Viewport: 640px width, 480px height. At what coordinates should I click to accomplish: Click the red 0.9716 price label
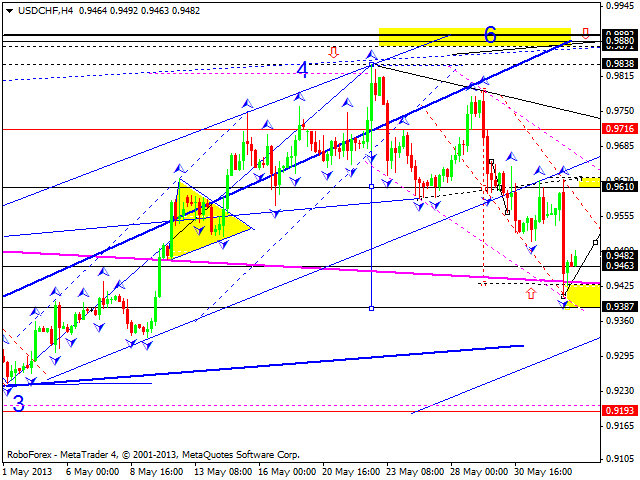tap(620, 129)
